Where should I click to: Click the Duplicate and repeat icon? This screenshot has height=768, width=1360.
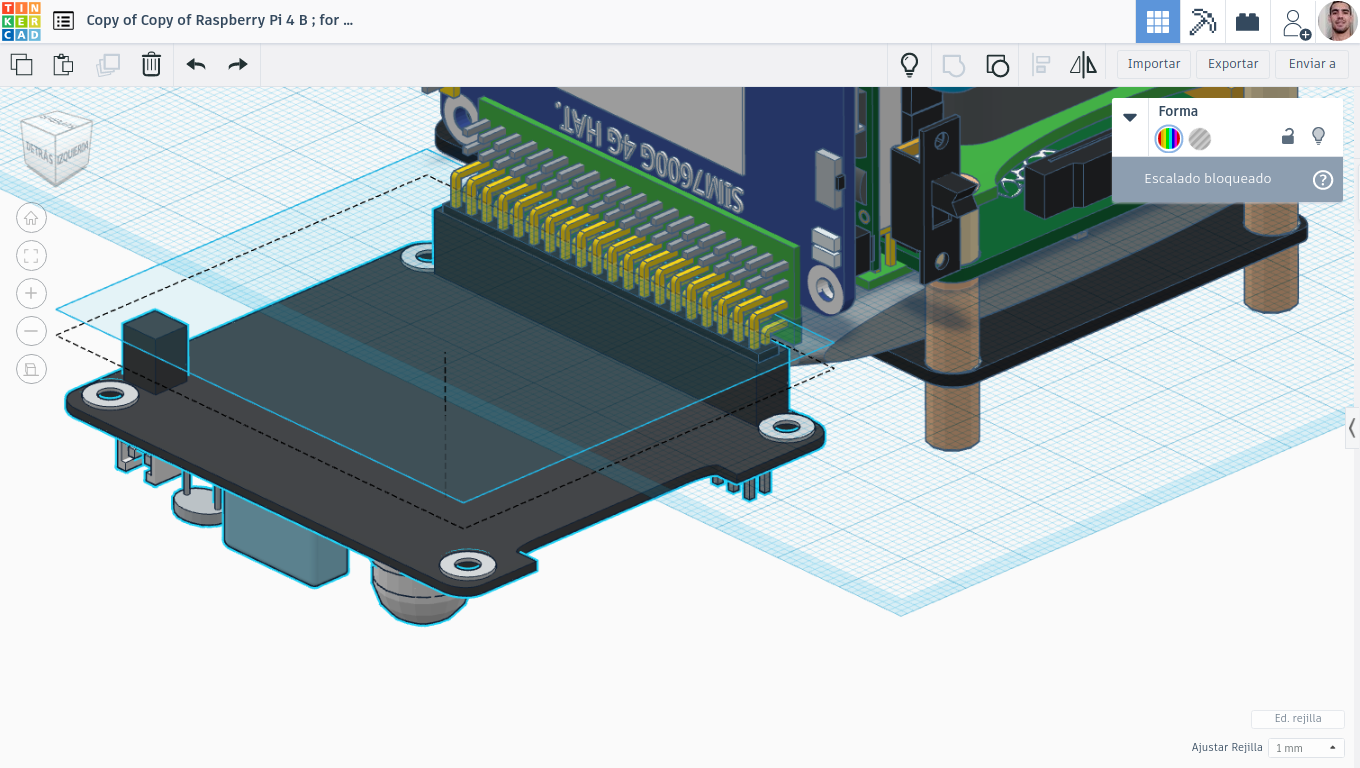pos(108,65)
